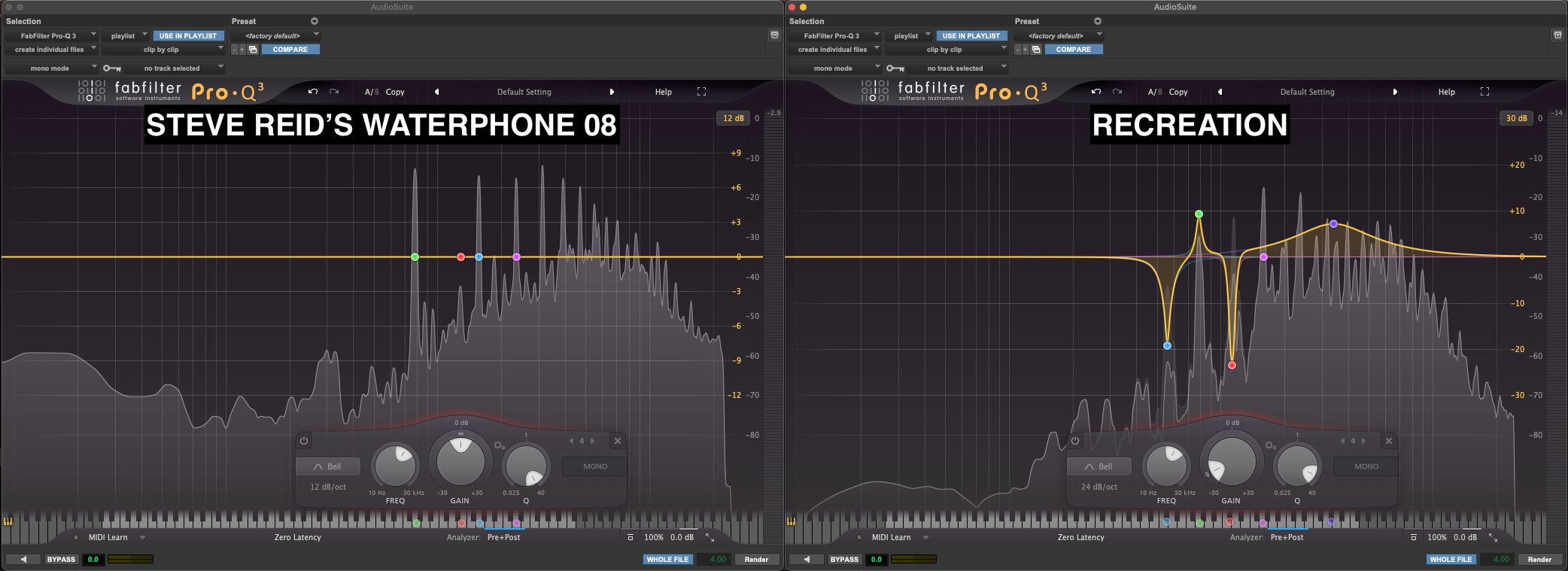Click resize arrows icon in Waterphone window

(x=710, y=537)
